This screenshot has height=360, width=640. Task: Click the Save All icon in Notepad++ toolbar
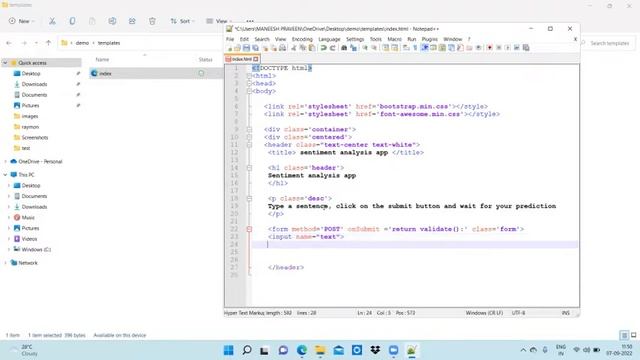point(255,48)
